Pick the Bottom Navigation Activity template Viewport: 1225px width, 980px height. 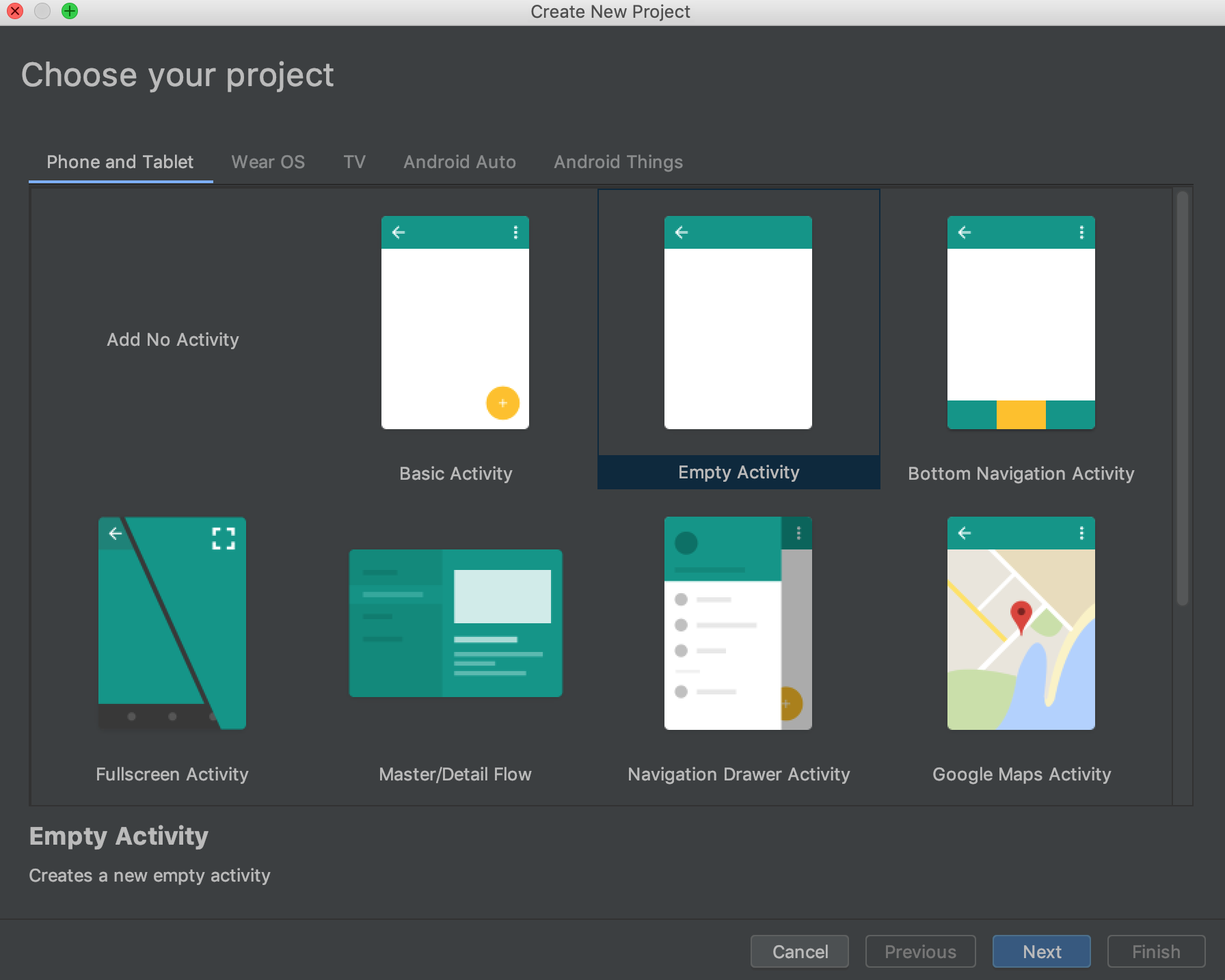coord(1021,323)
